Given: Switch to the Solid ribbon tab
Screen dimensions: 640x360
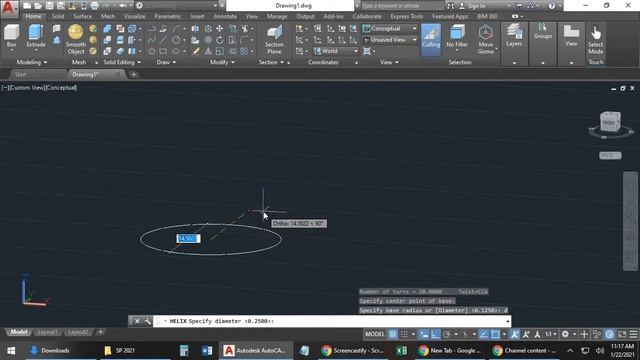Looking at the screenshot, I should click(x=58, y=16).
